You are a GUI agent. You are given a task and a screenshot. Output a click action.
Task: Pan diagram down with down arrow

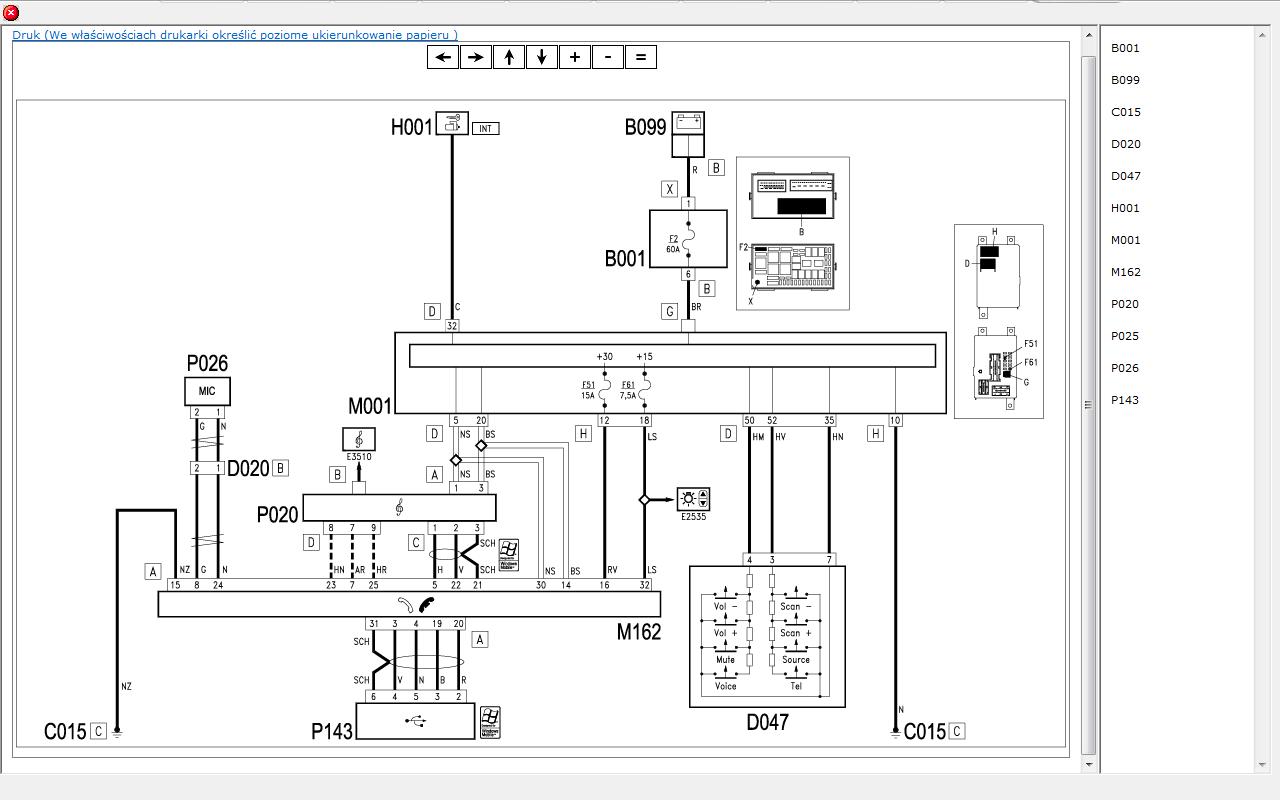(x=542, y=57)
